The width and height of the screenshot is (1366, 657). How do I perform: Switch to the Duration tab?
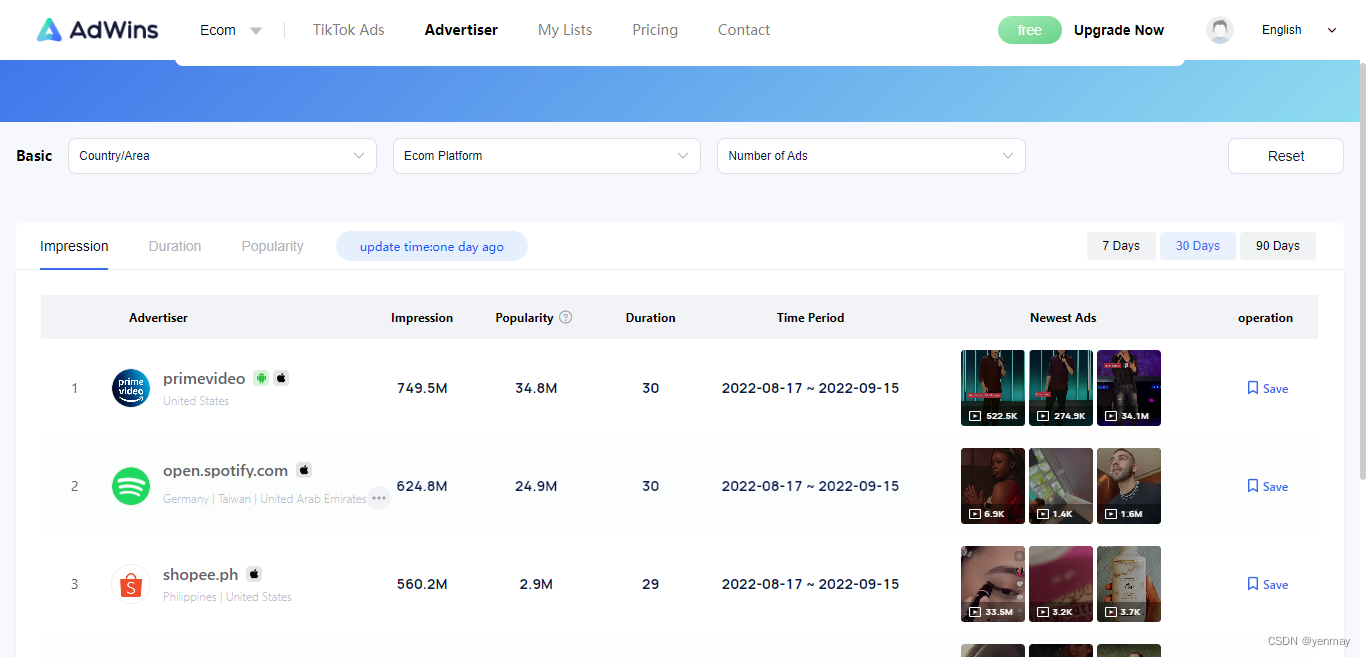[x=175, y=246]
